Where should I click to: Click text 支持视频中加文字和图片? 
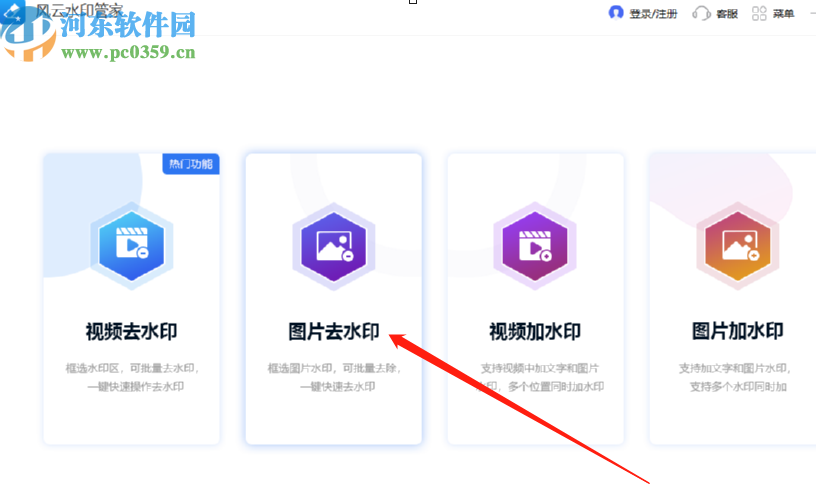pos(540,368)
